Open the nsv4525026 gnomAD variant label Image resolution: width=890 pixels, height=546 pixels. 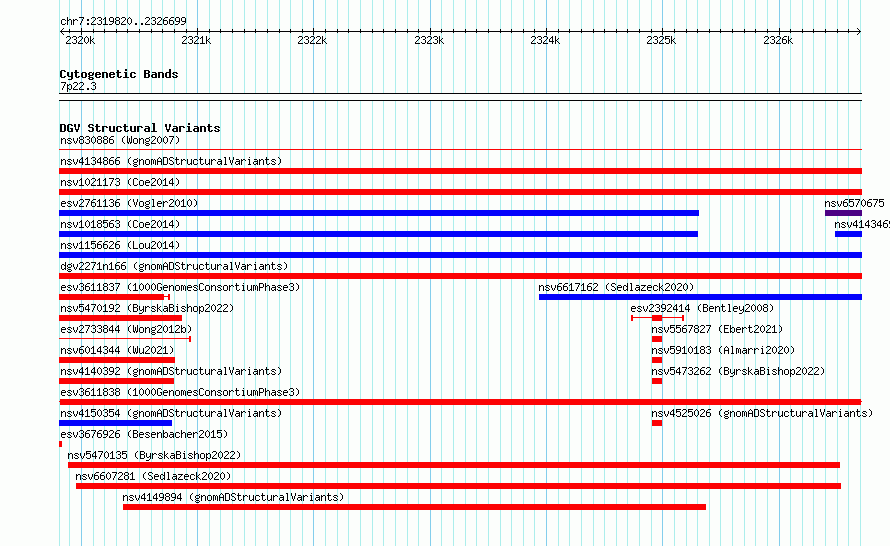pos(762,413)
